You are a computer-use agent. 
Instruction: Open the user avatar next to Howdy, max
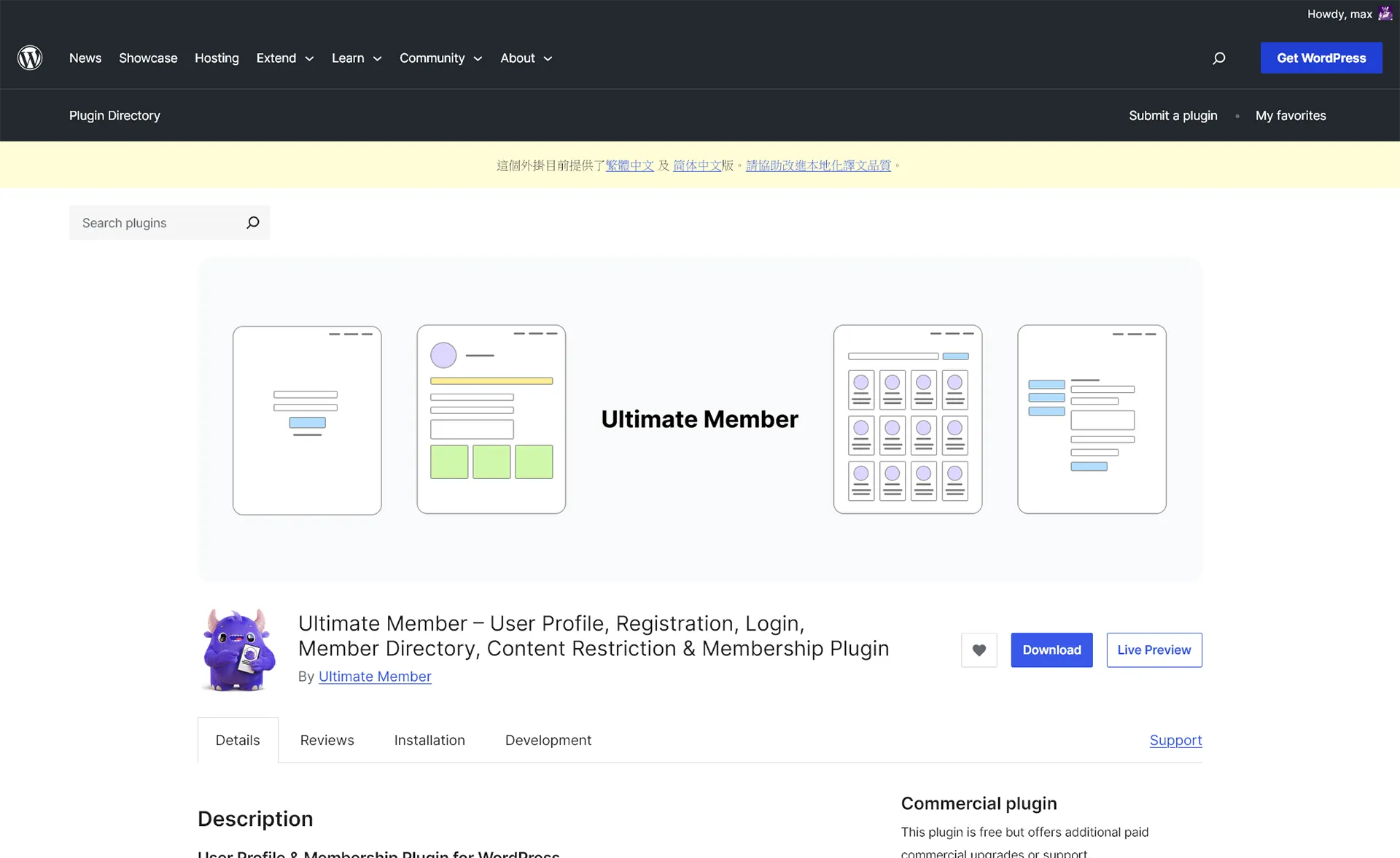pos(1385,14)
